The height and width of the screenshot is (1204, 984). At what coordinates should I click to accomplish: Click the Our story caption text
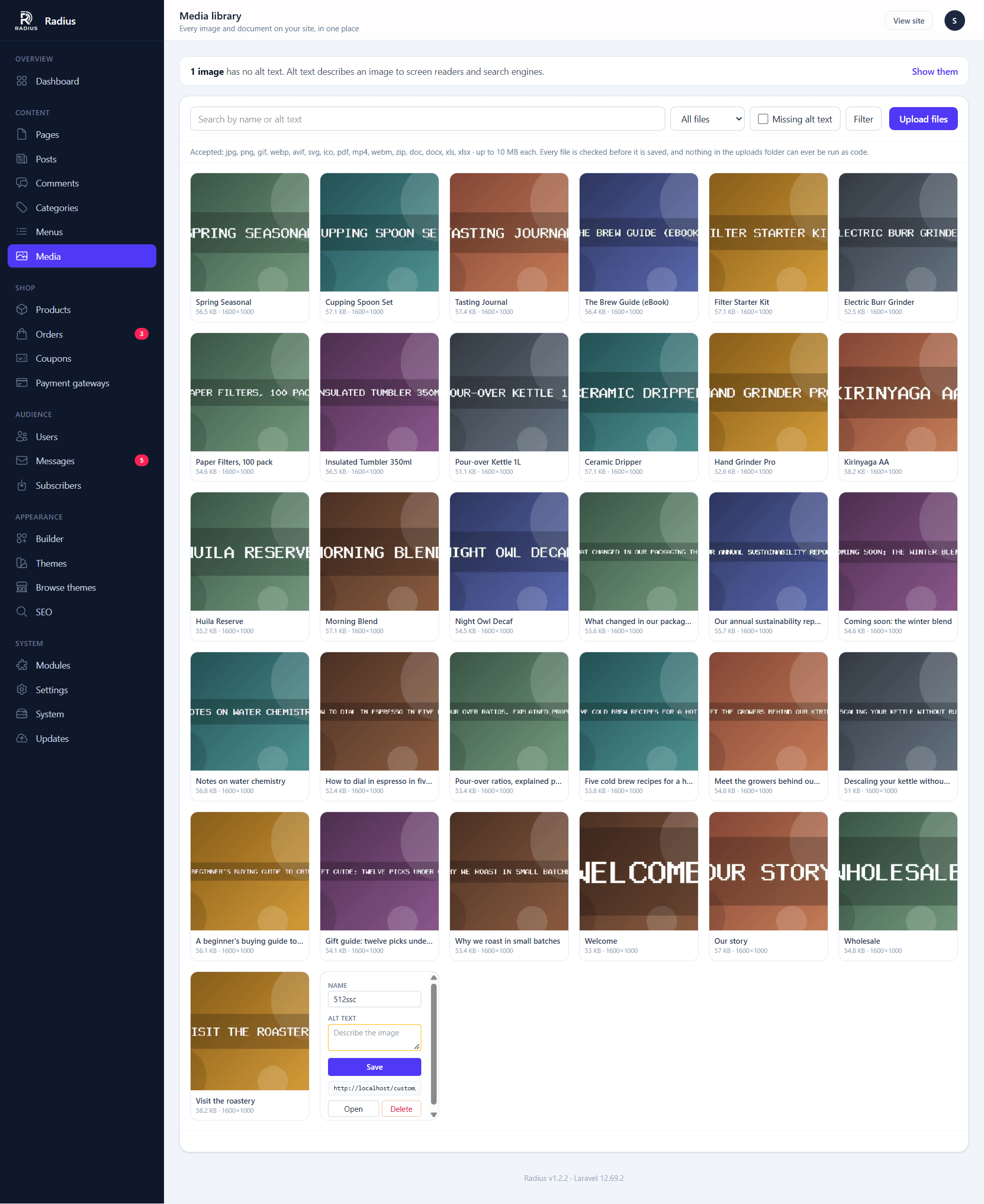click(x=731, y=941)
